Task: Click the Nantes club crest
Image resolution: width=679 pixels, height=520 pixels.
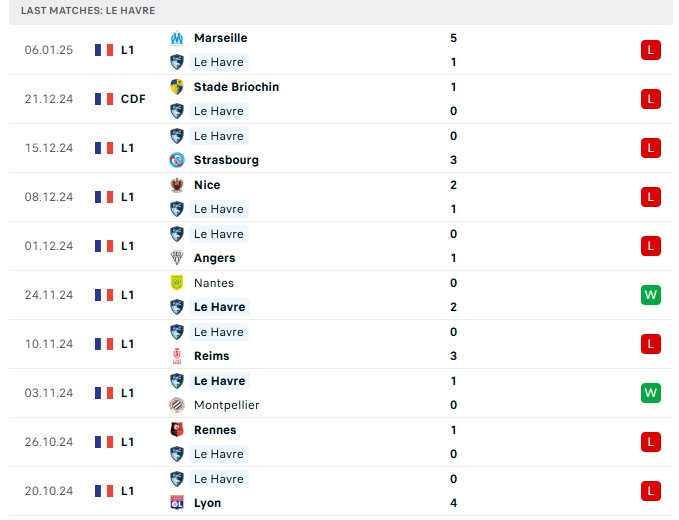Action: (x=177, y=283)
